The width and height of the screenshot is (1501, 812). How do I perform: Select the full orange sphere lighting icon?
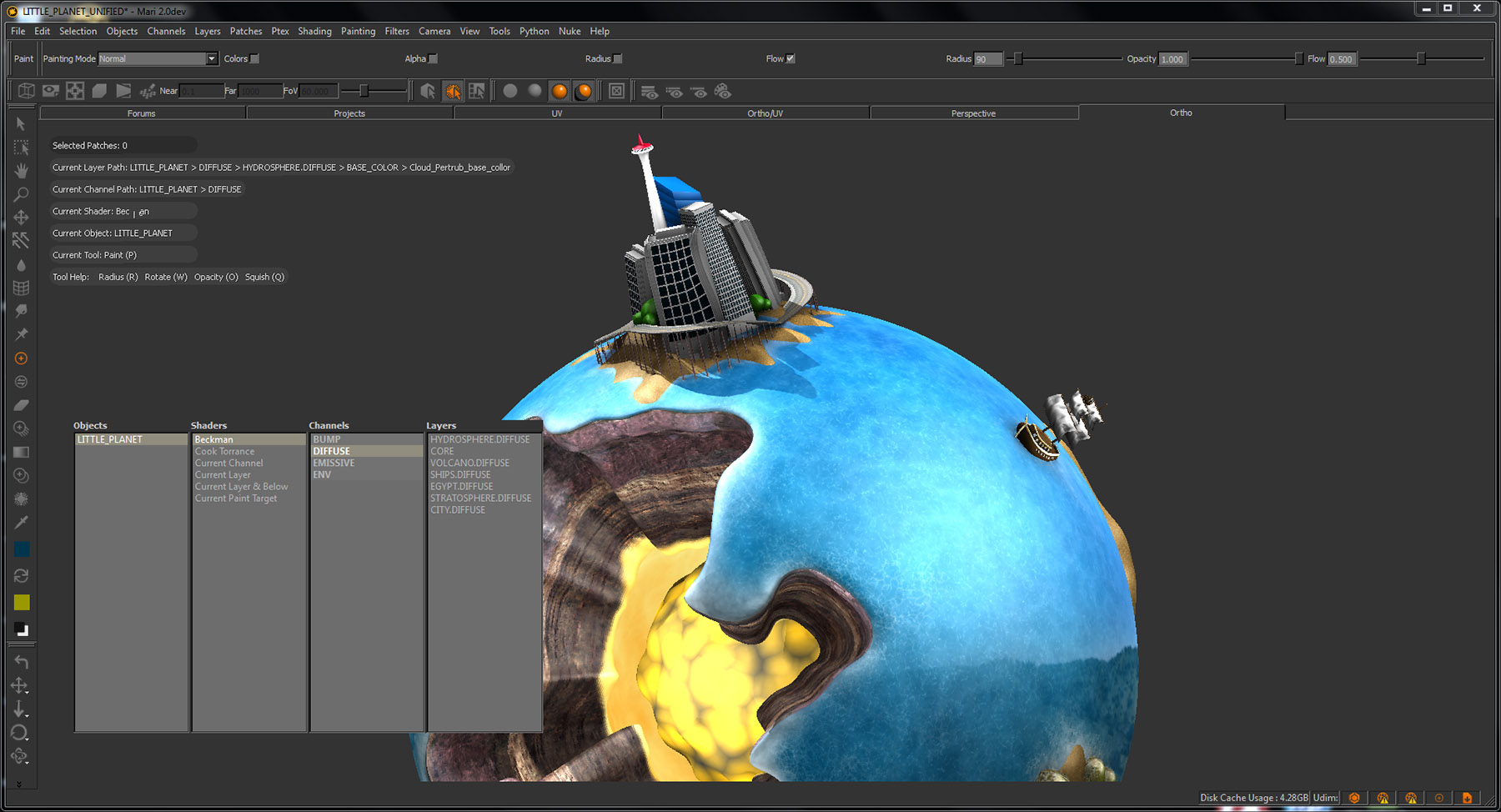click(x=560, y=91)
